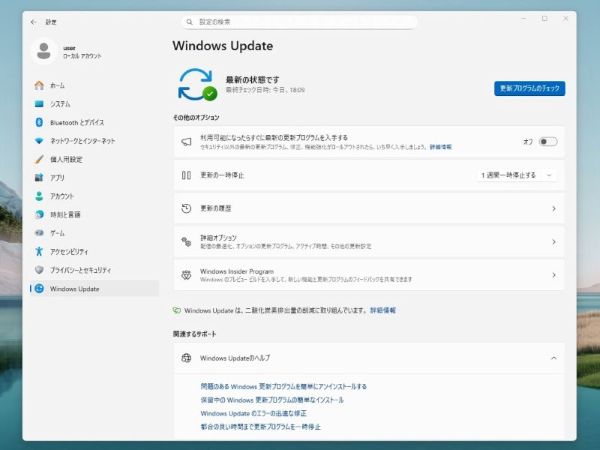Click the Windows Update circular arrows sidebar icon
600x450 pixels.
tap(39, 289)
